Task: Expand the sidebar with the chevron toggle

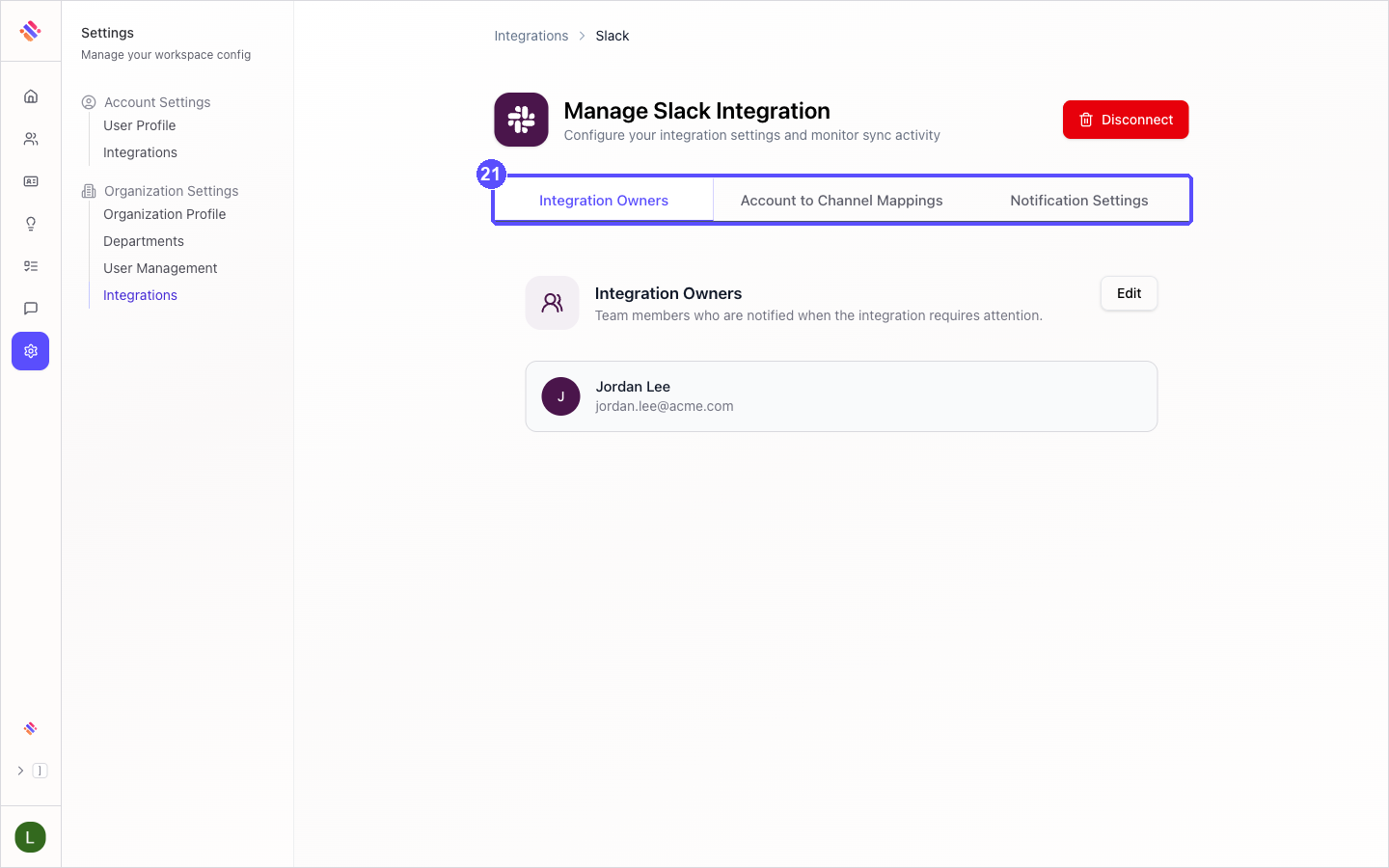Action: tap(20, 771)
